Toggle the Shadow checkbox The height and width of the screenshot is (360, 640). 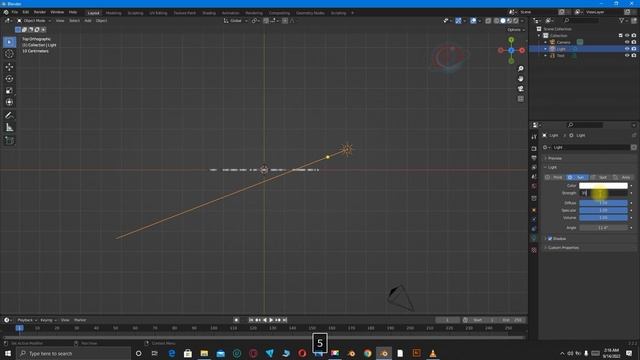click(x=550, y=238)
